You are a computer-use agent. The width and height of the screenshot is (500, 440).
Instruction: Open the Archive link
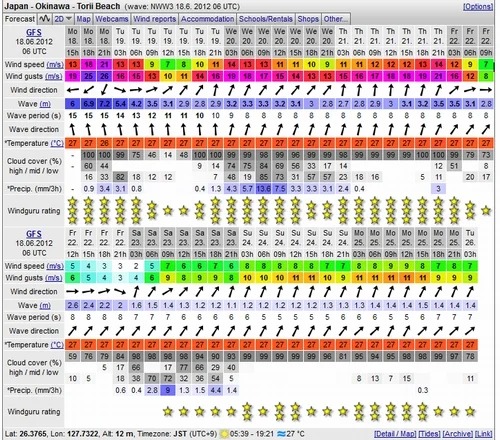[458, 434]
